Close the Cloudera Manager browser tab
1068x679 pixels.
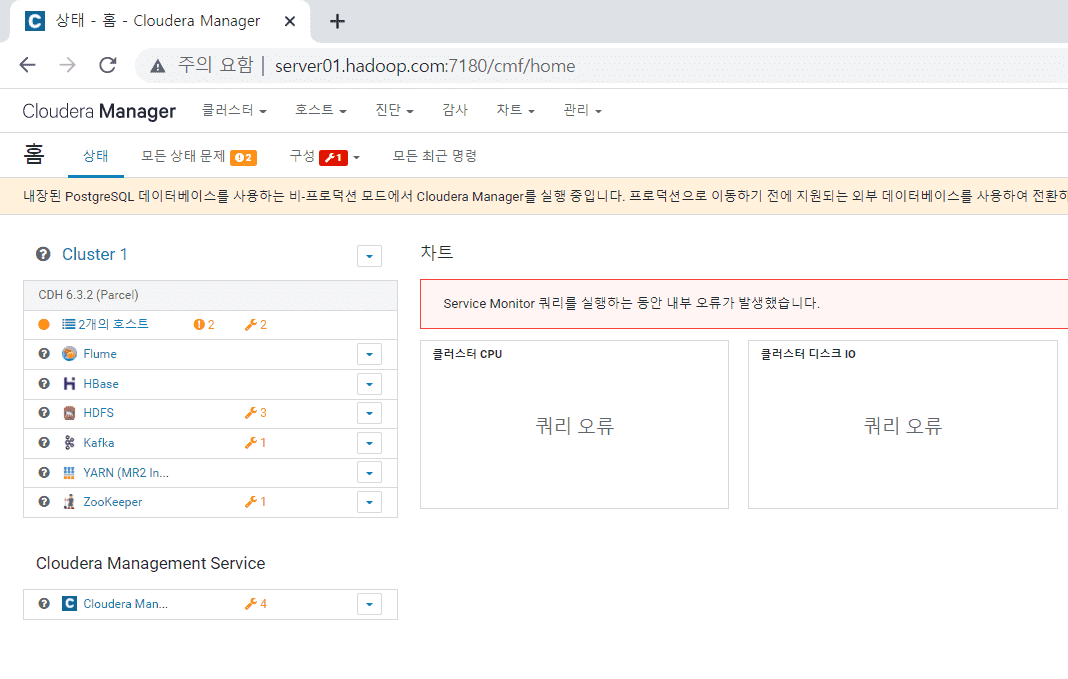point(289,21)
